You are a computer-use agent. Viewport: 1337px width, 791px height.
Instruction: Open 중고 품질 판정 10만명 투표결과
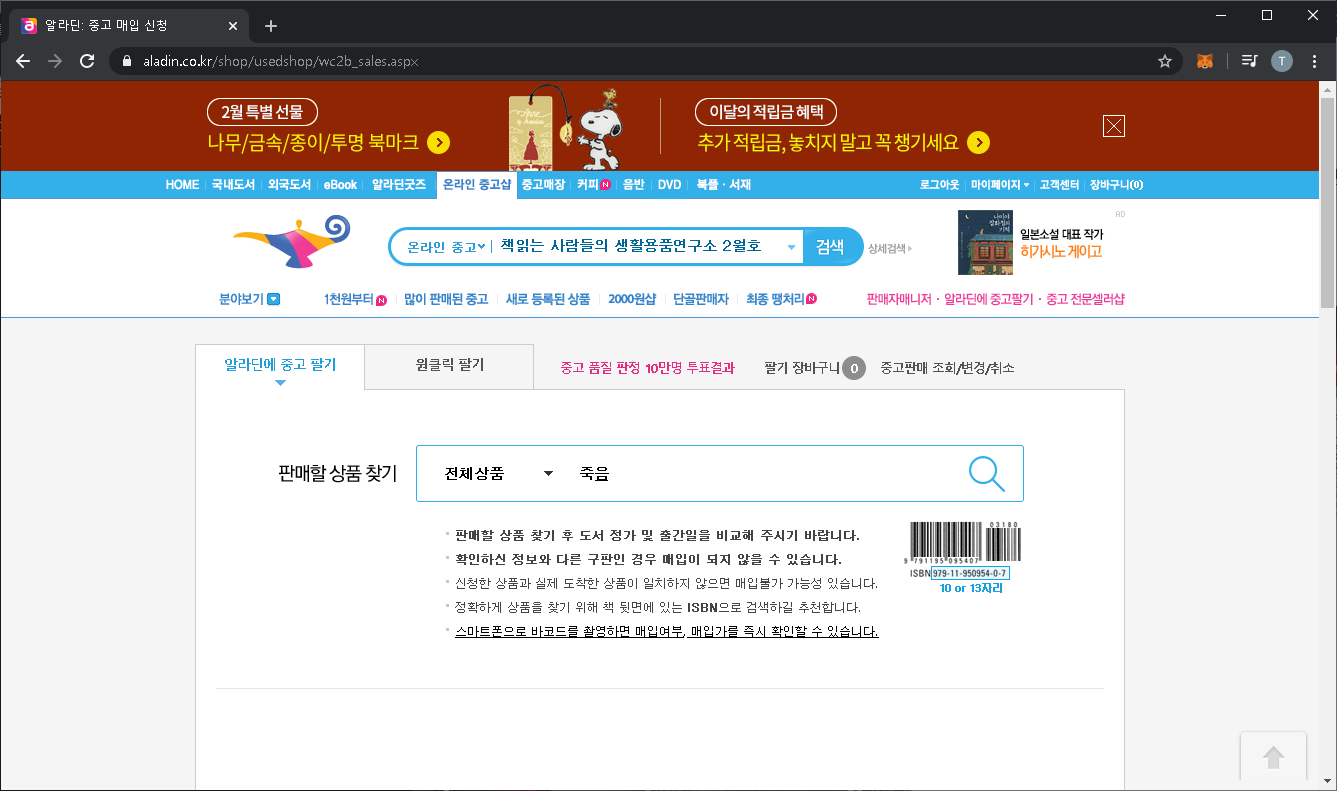point(647,368)
